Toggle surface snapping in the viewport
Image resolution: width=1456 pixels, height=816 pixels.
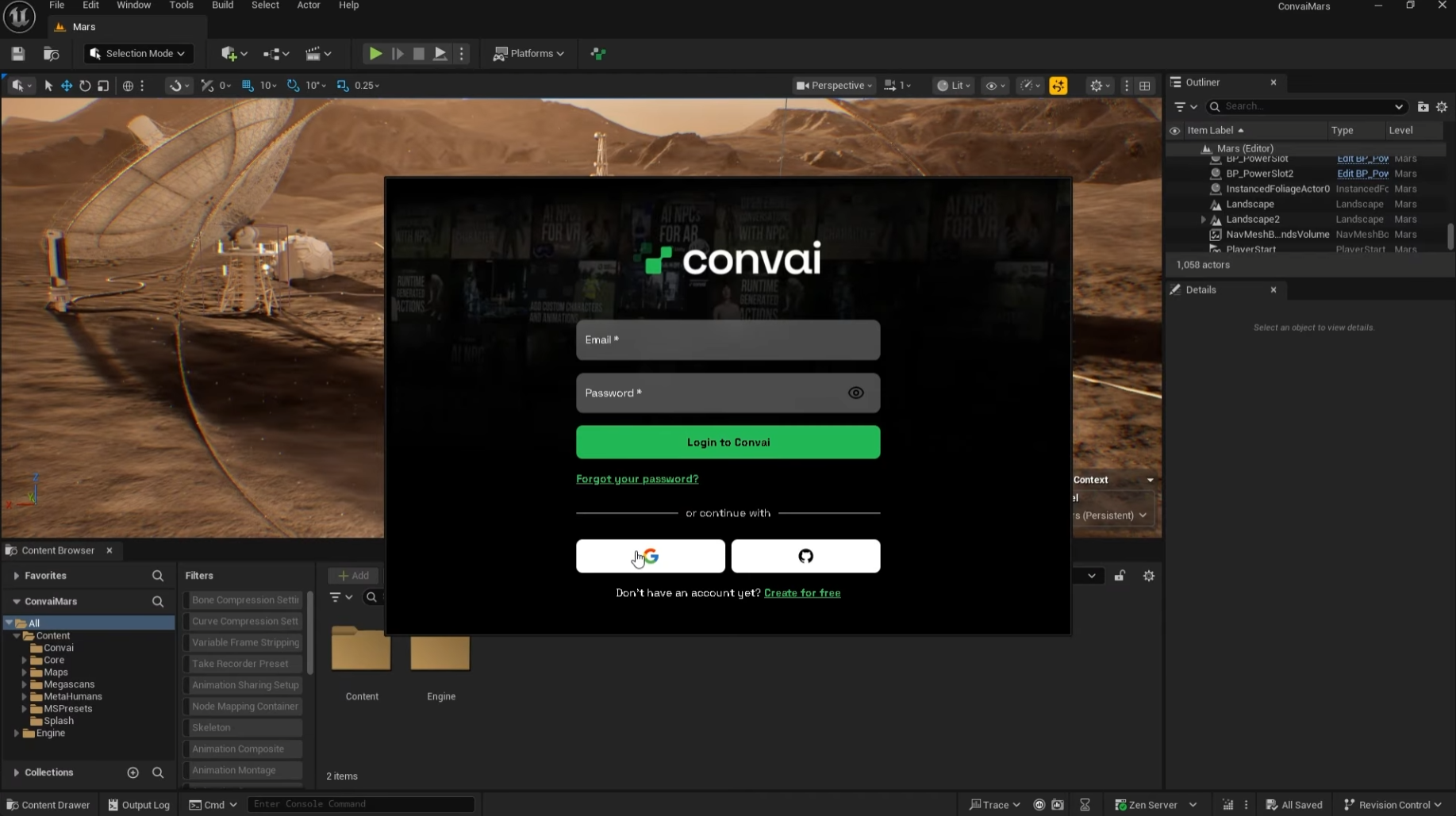[176, 86]
